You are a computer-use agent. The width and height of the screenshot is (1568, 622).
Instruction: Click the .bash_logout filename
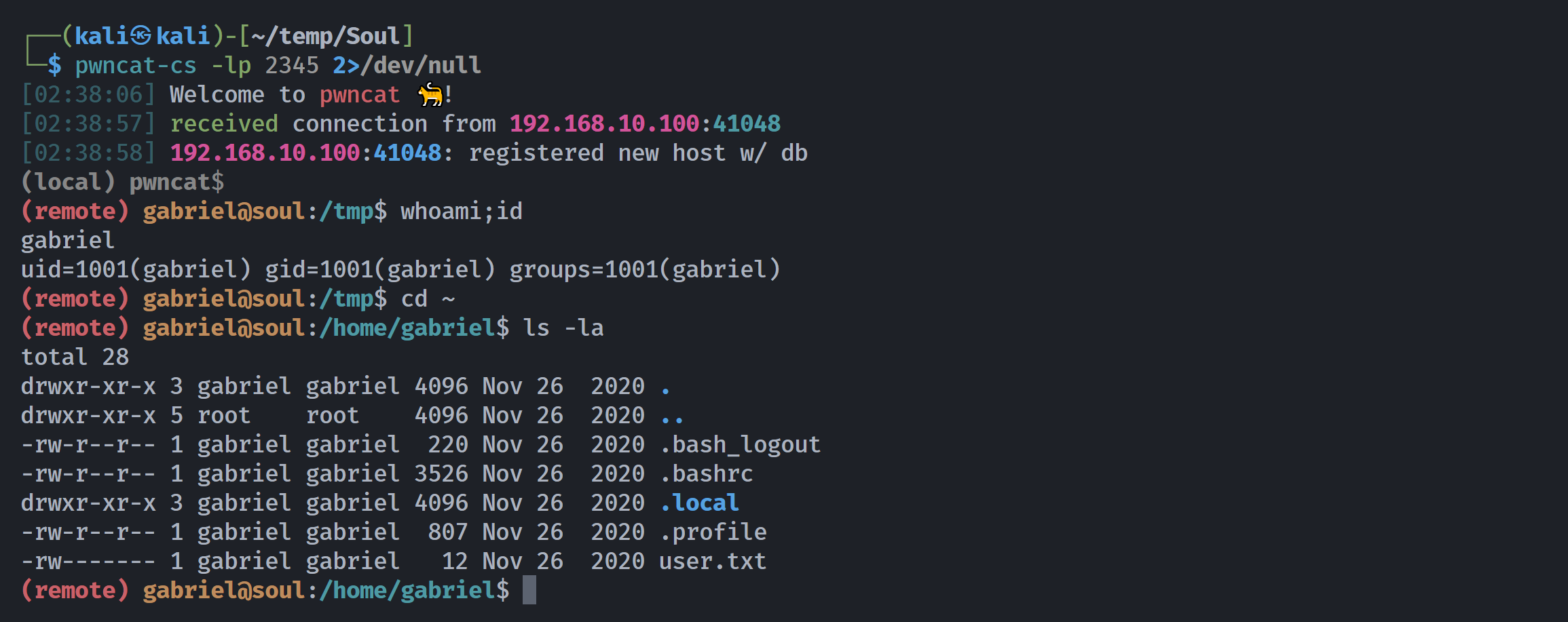click(741, 444)
